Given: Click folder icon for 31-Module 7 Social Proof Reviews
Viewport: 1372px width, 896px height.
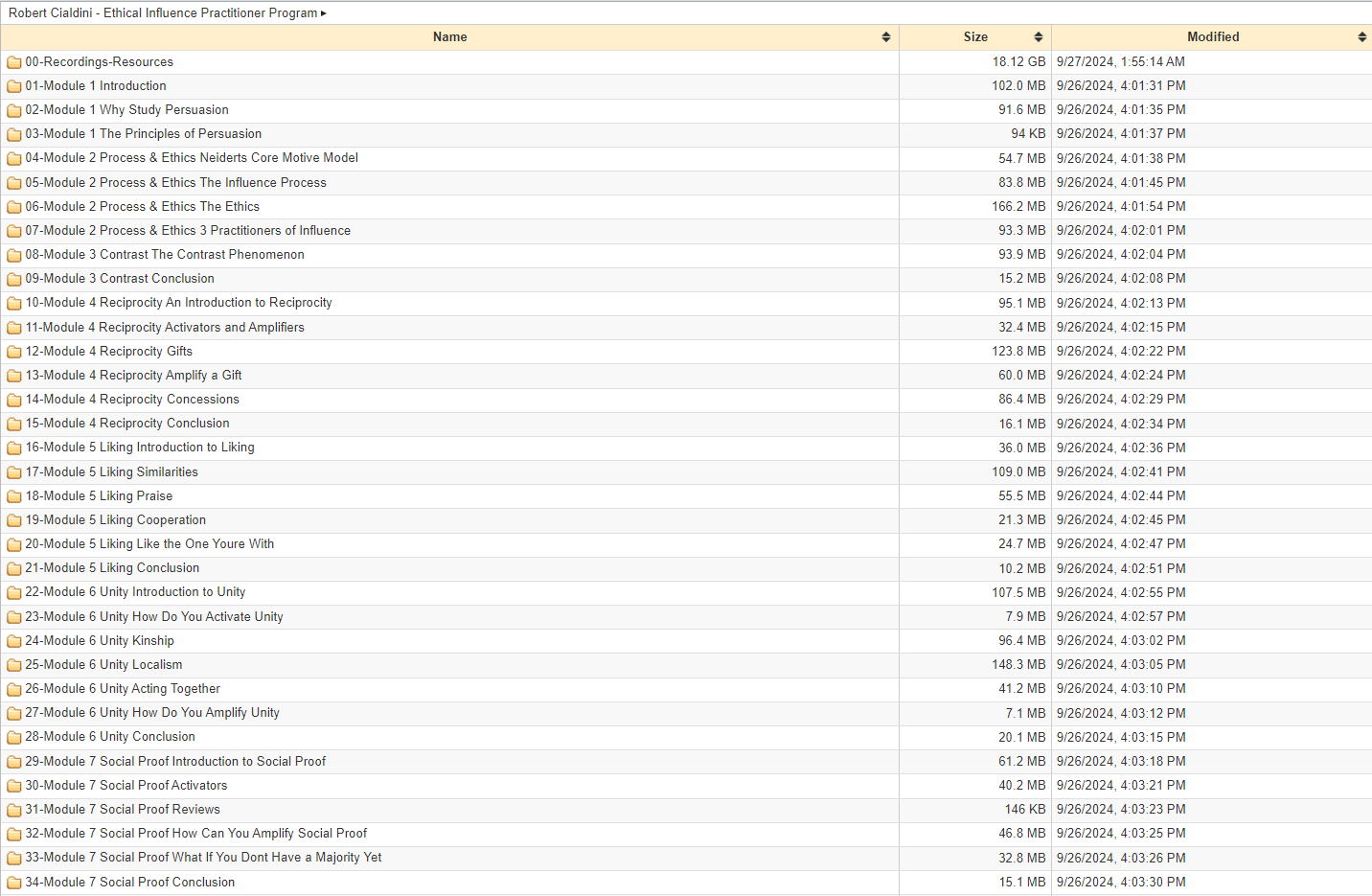Looking at the screenshot, I should [x=14, y=810].
